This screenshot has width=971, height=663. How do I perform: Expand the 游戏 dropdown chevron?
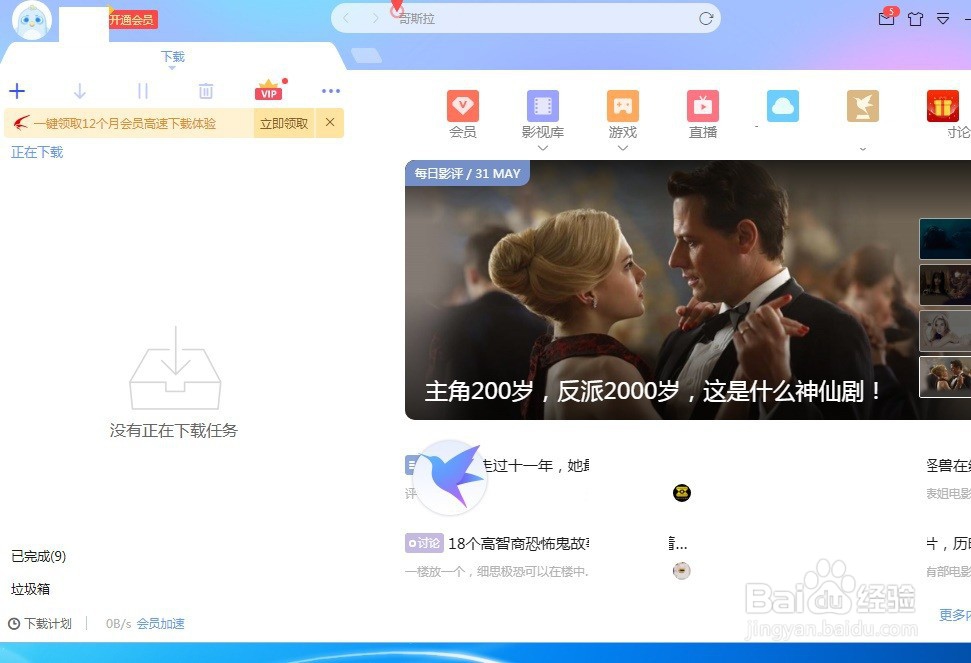click(623, 148)
